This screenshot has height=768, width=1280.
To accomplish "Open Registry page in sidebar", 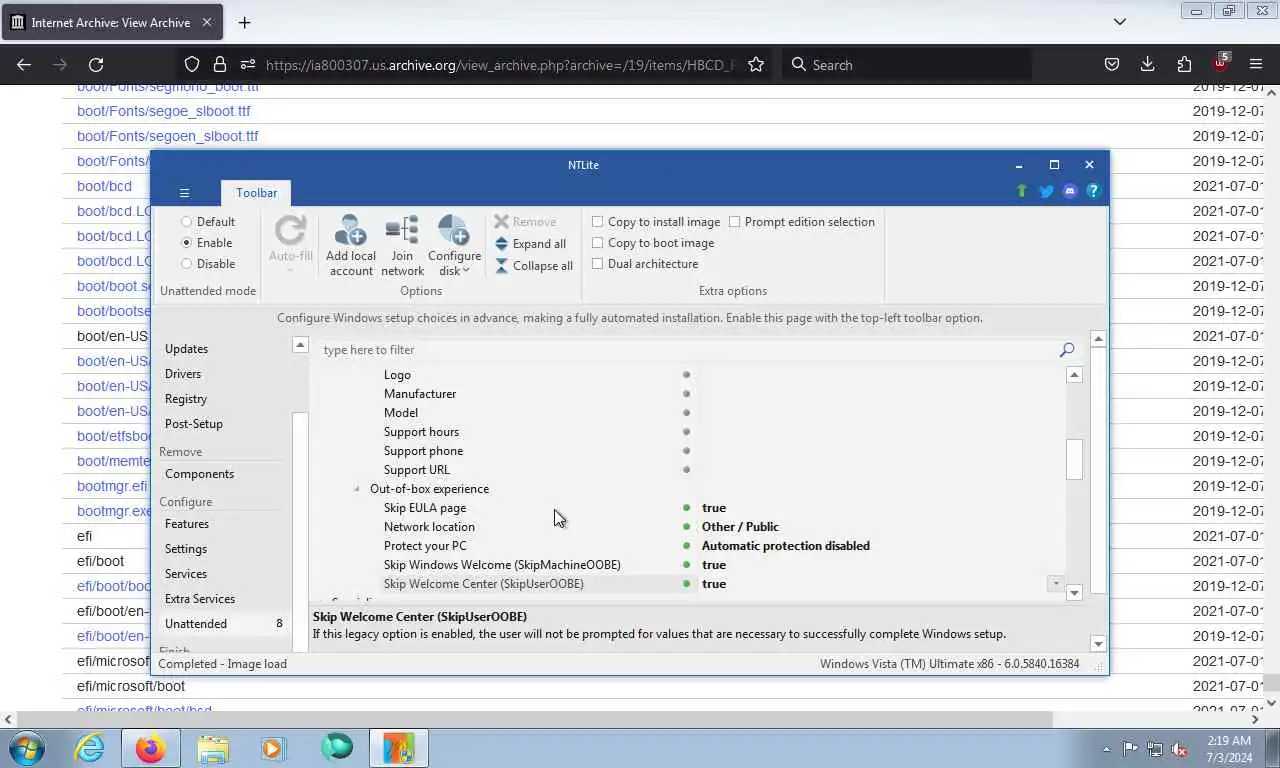I will click(186, 399).
